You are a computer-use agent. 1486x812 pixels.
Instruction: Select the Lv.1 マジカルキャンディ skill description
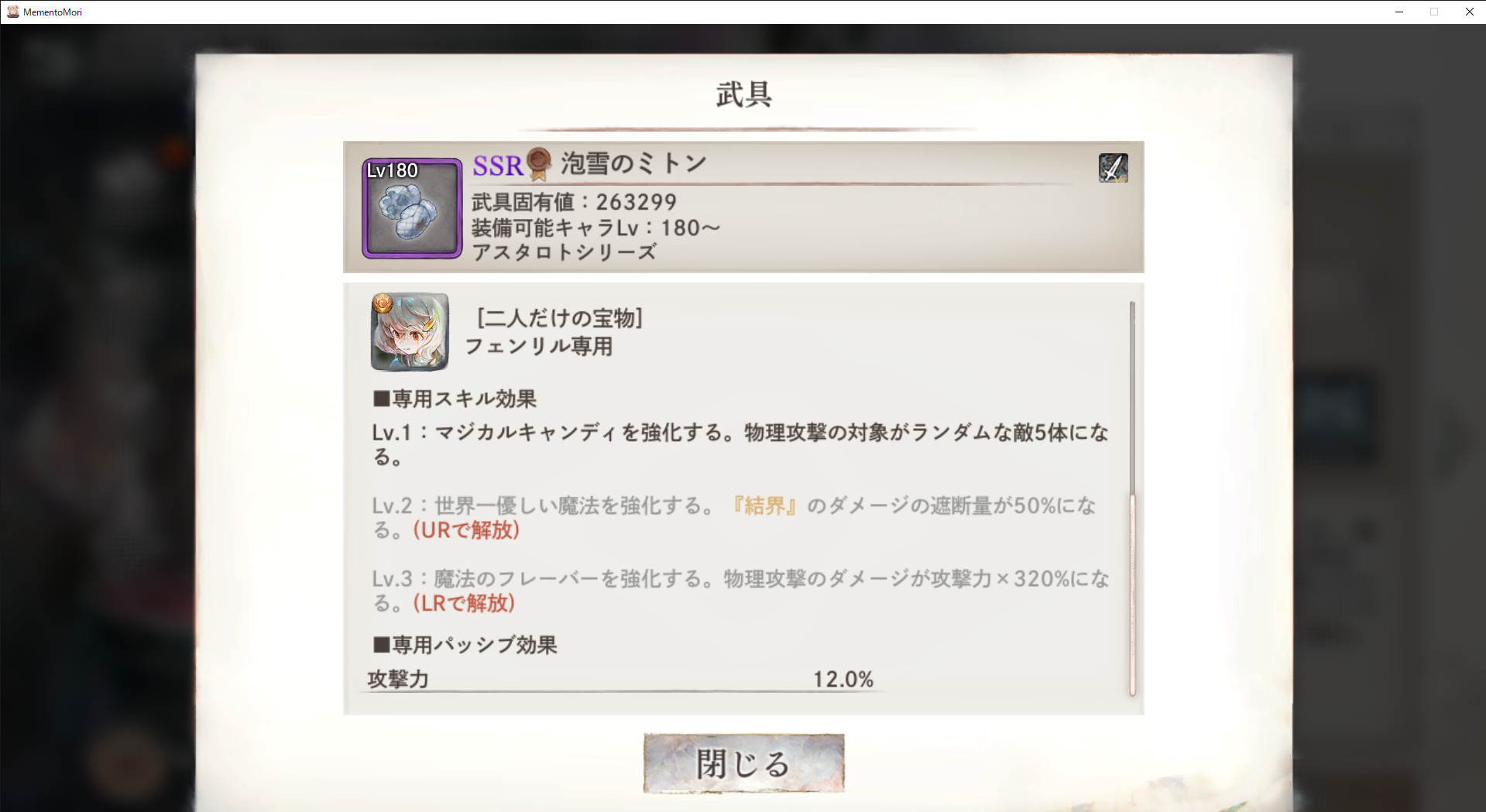click(740, 444)
